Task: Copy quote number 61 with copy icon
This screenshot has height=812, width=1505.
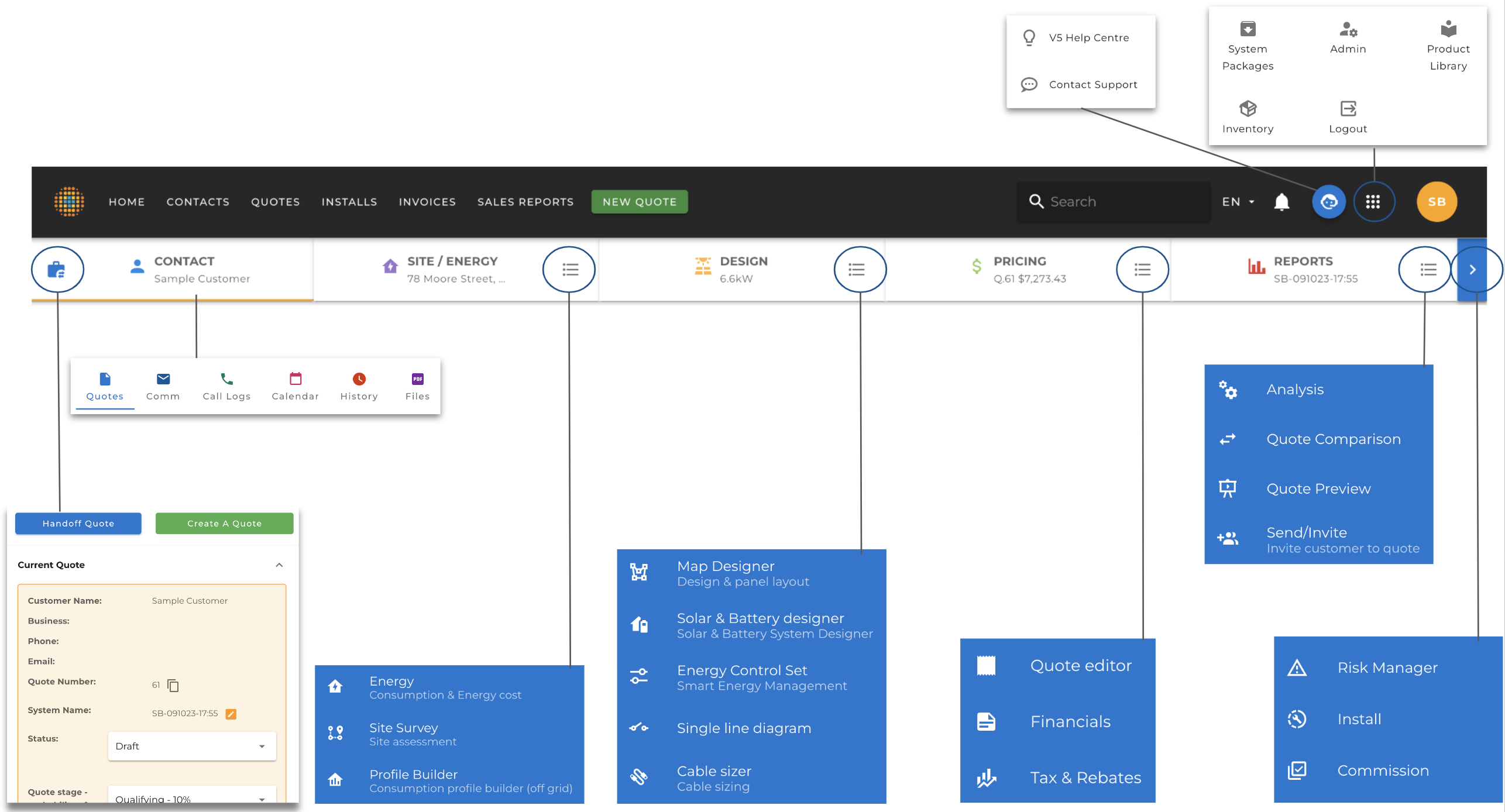Action: [173, 685]
